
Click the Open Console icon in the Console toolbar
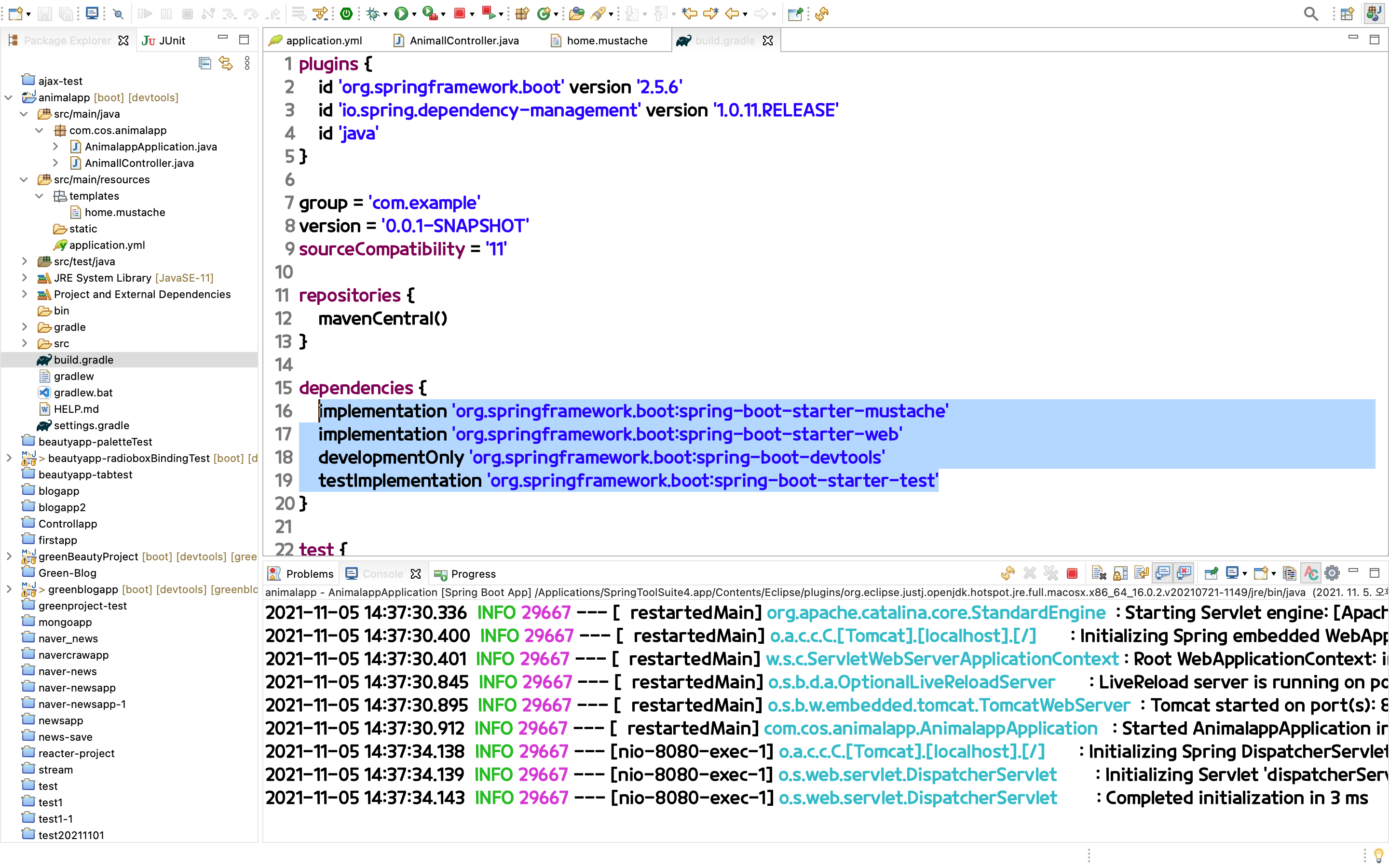pos(1260,573)
